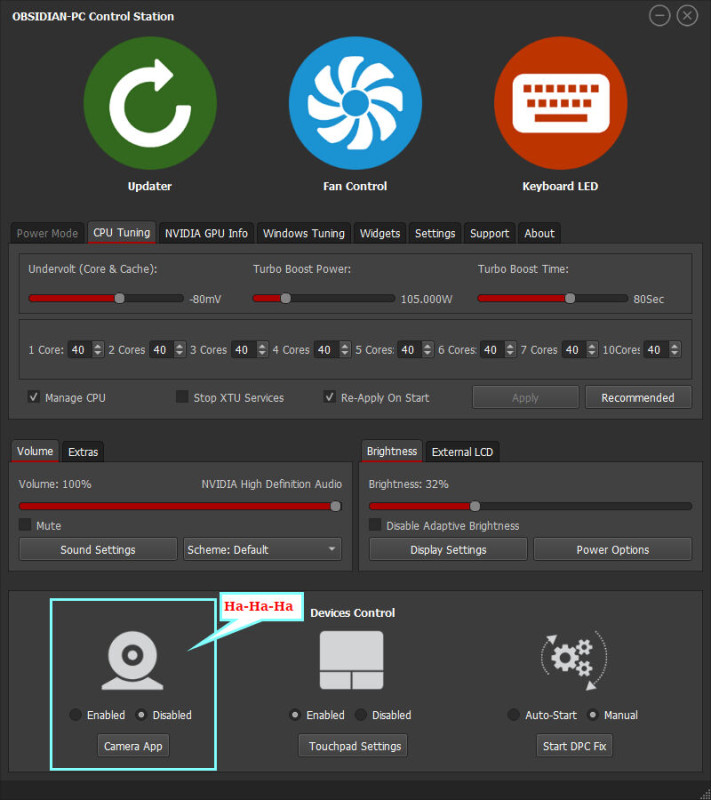Viewport: 711px width, 800px height.
Task: Click the 10 Cores multiplier value field
Action: [656, 349]
